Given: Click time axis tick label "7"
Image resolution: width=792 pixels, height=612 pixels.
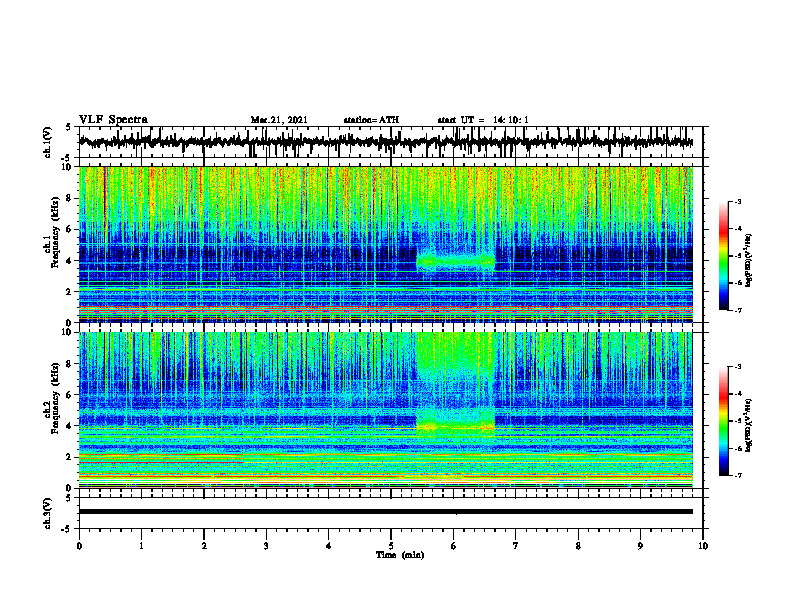Looking at the screenshot, I should (516, 546).
